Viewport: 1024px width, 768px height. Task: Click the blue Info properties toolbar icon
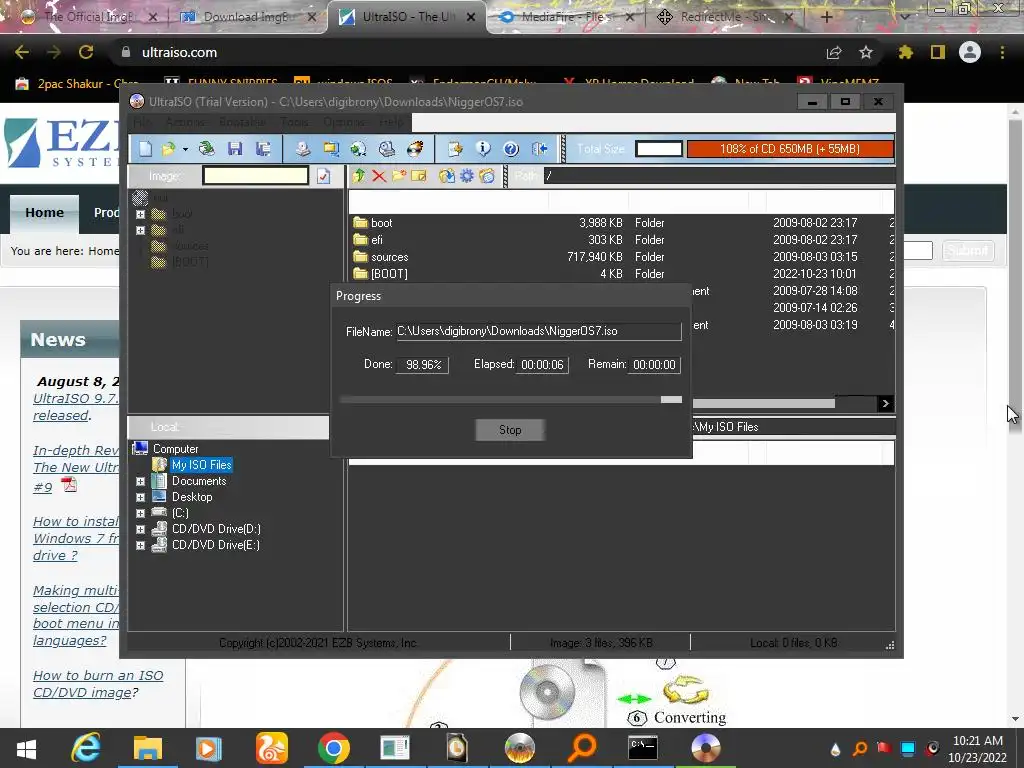click(x=483, y=149)
